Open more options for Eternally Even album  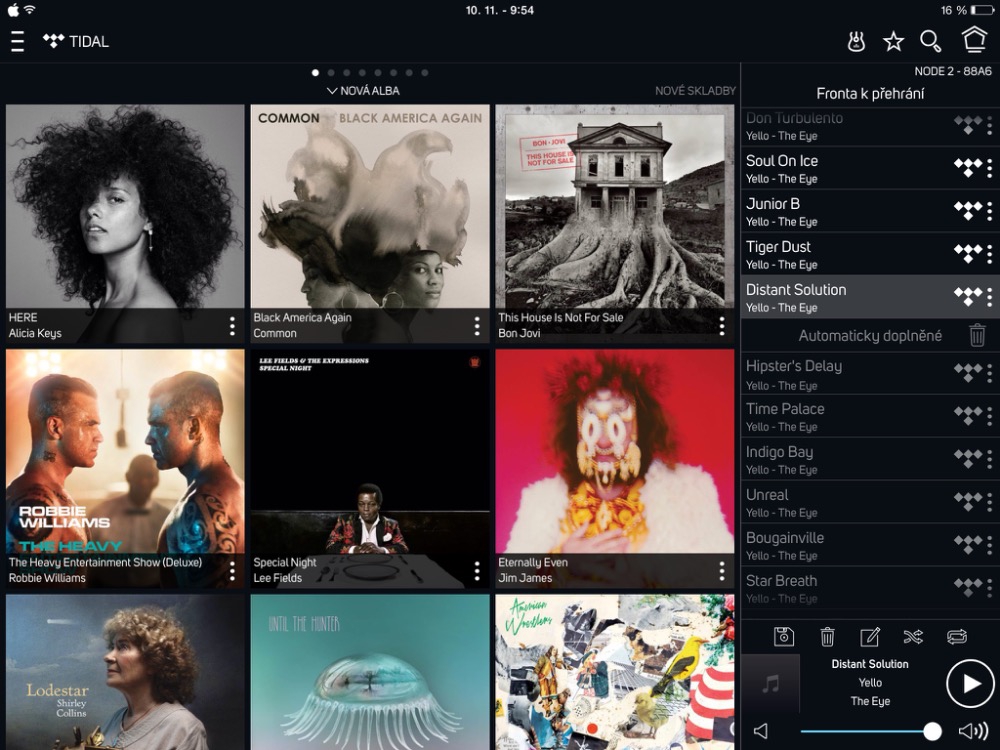coord(722,571)
